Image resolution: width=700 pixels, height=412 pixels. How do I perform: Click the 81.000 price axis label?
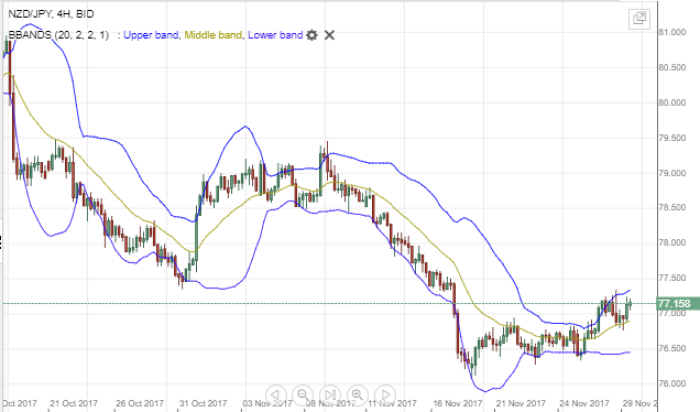tap(672, 33)
